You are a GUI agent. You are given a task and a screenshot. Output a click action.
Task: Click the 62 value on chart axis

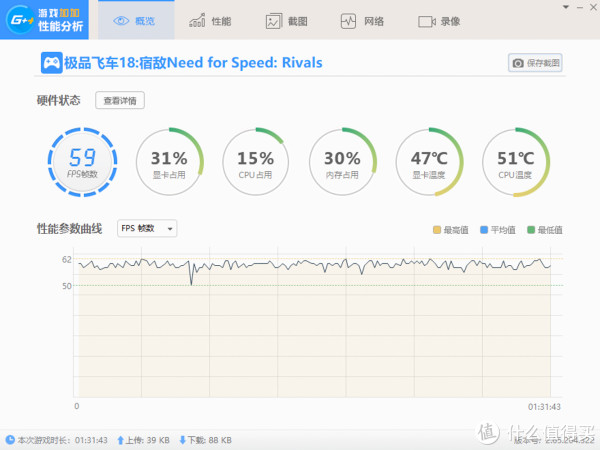[x=67, y=259]
